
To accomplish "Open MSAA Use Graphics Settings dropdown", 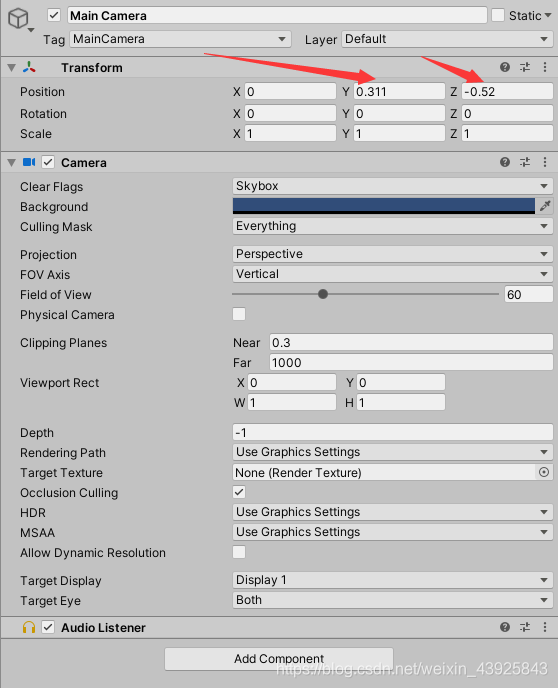I will [393, 532].
